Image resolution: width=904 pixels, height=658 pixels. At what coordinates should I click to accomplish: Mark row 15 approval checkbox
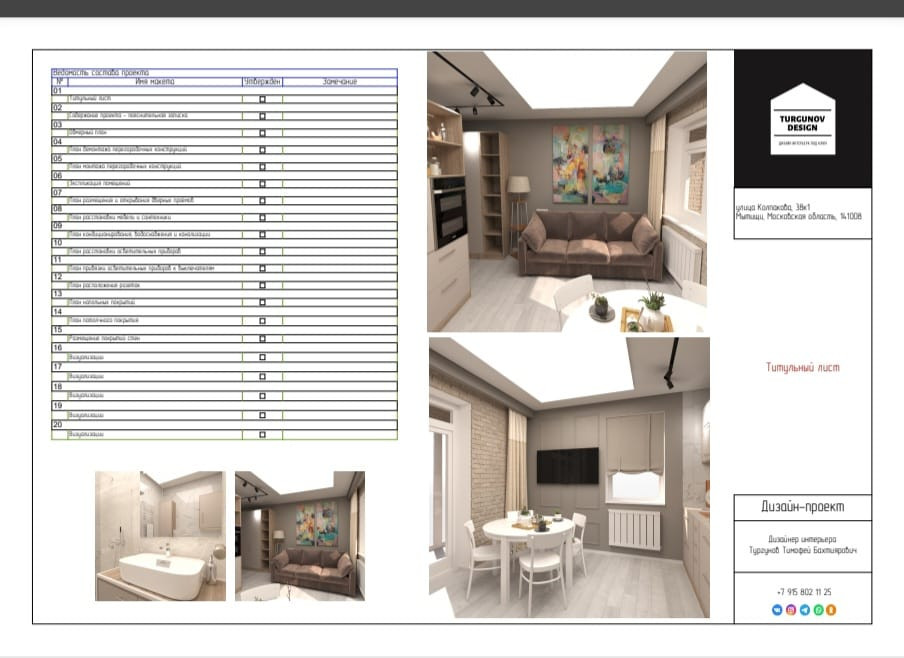click(x=263, y=334)
